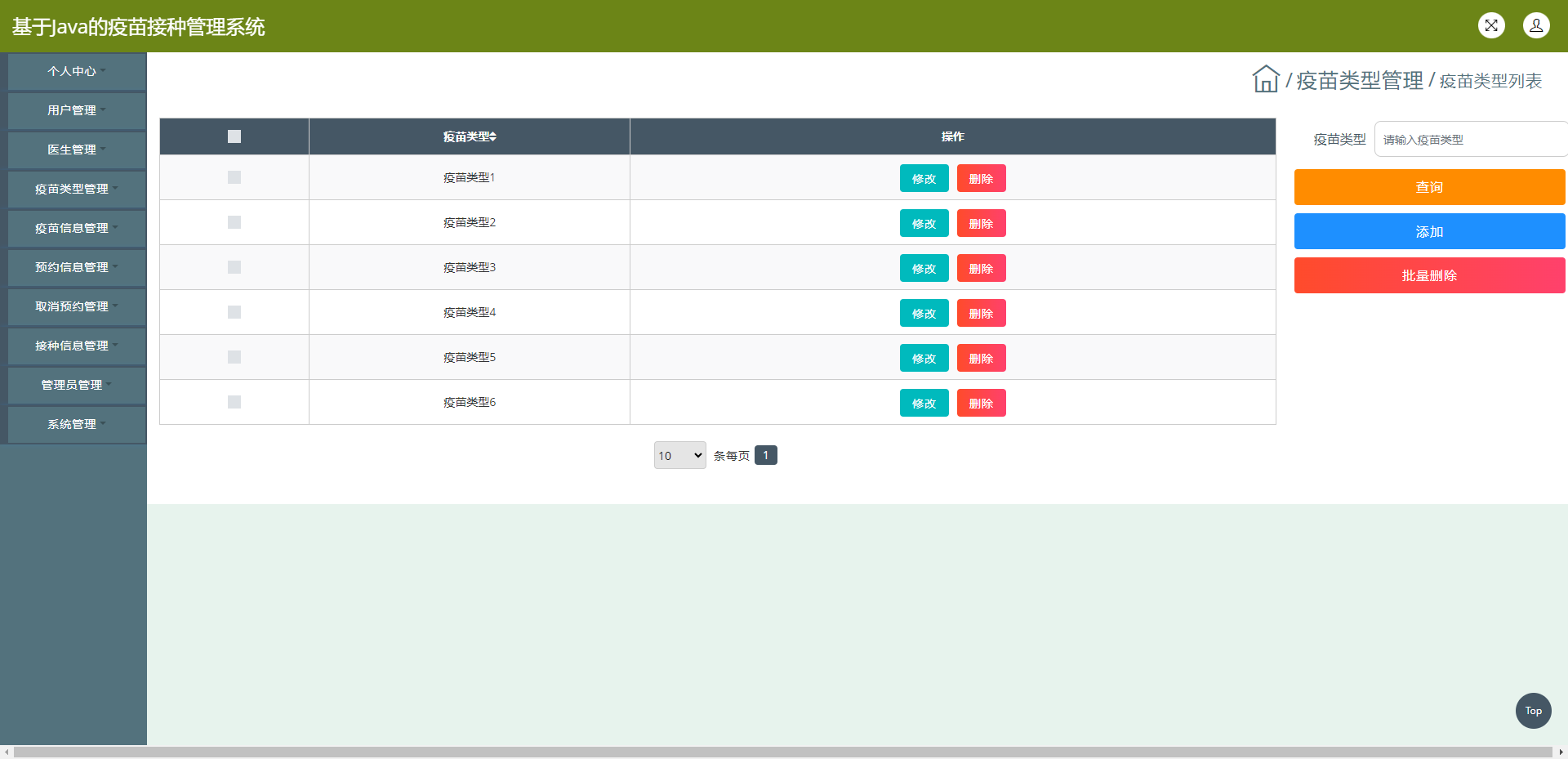Expand the 取消预约管理 sidebar menu
Screen dimensions: 1568x759
pos(77,306)
